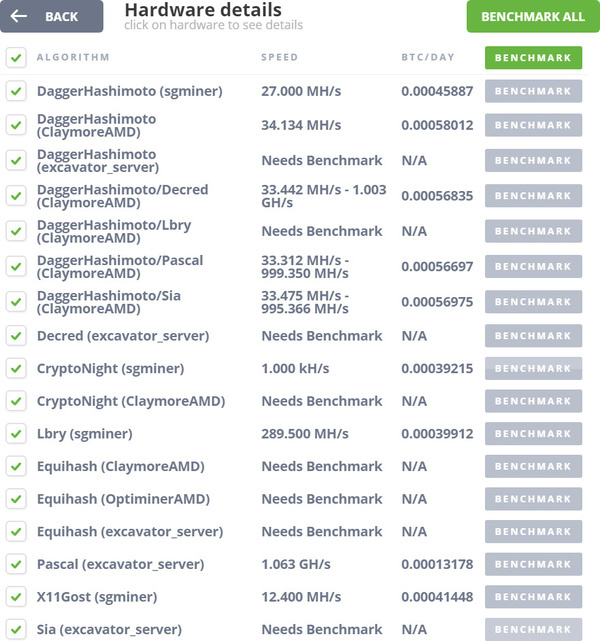Image resolution: width=600 pixels, height=641 pixels.
Task: Uncheck Pascal (excavator_server) checkbox
Action: pyautogui.click(x=15, y=564)
